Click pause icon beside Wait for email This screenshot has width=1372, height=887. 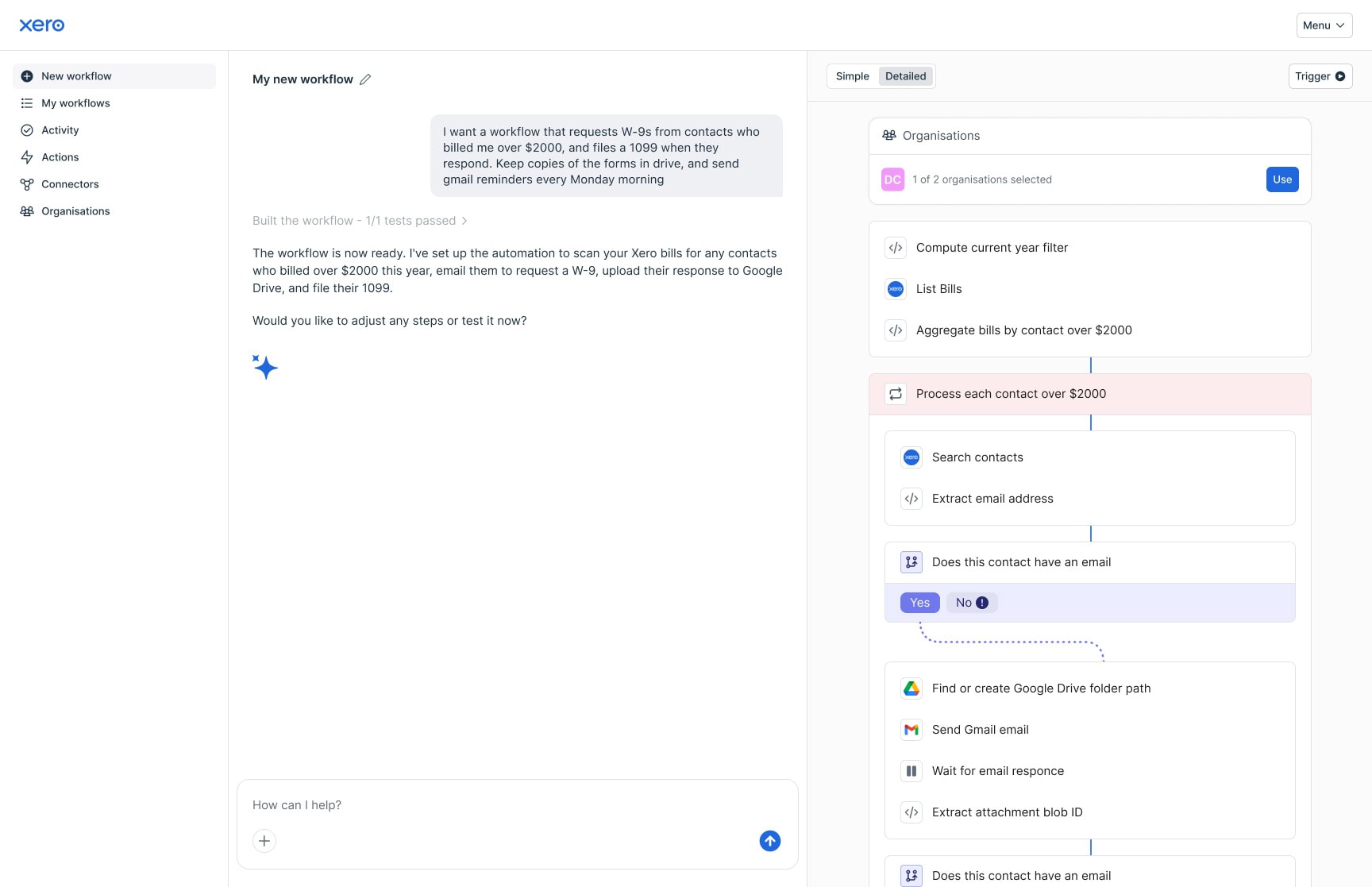[x=911, y=771]
